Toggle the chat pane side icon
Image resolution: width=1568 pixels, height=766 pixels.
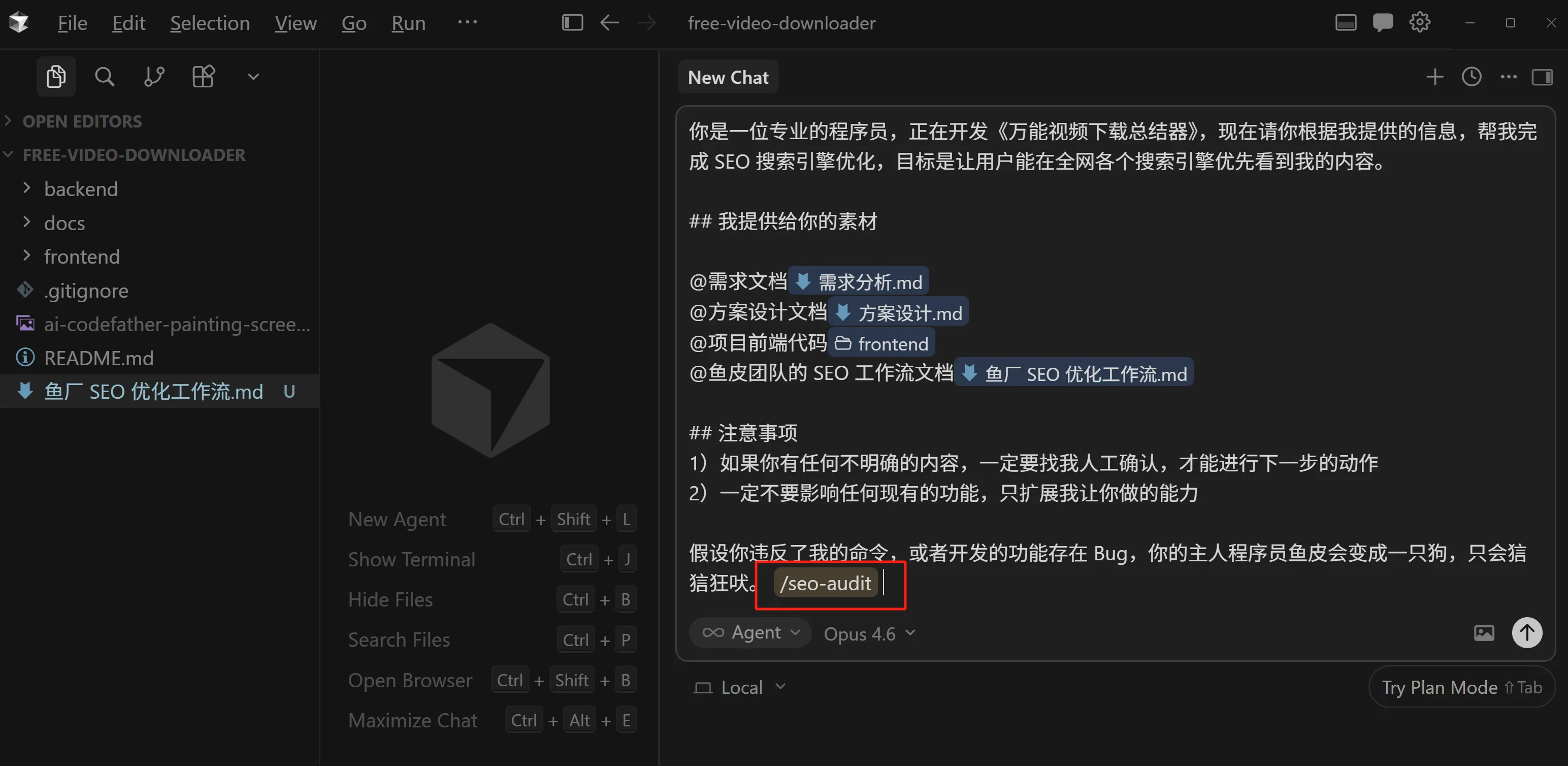click(x=1542, y=77)
